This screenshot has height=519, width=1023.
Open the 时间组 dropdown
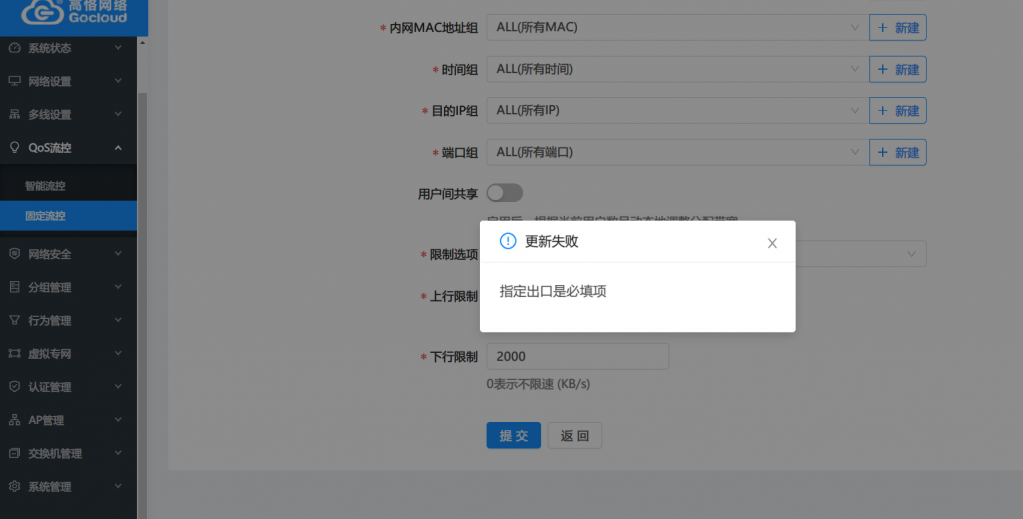click(x=677, y=69)
